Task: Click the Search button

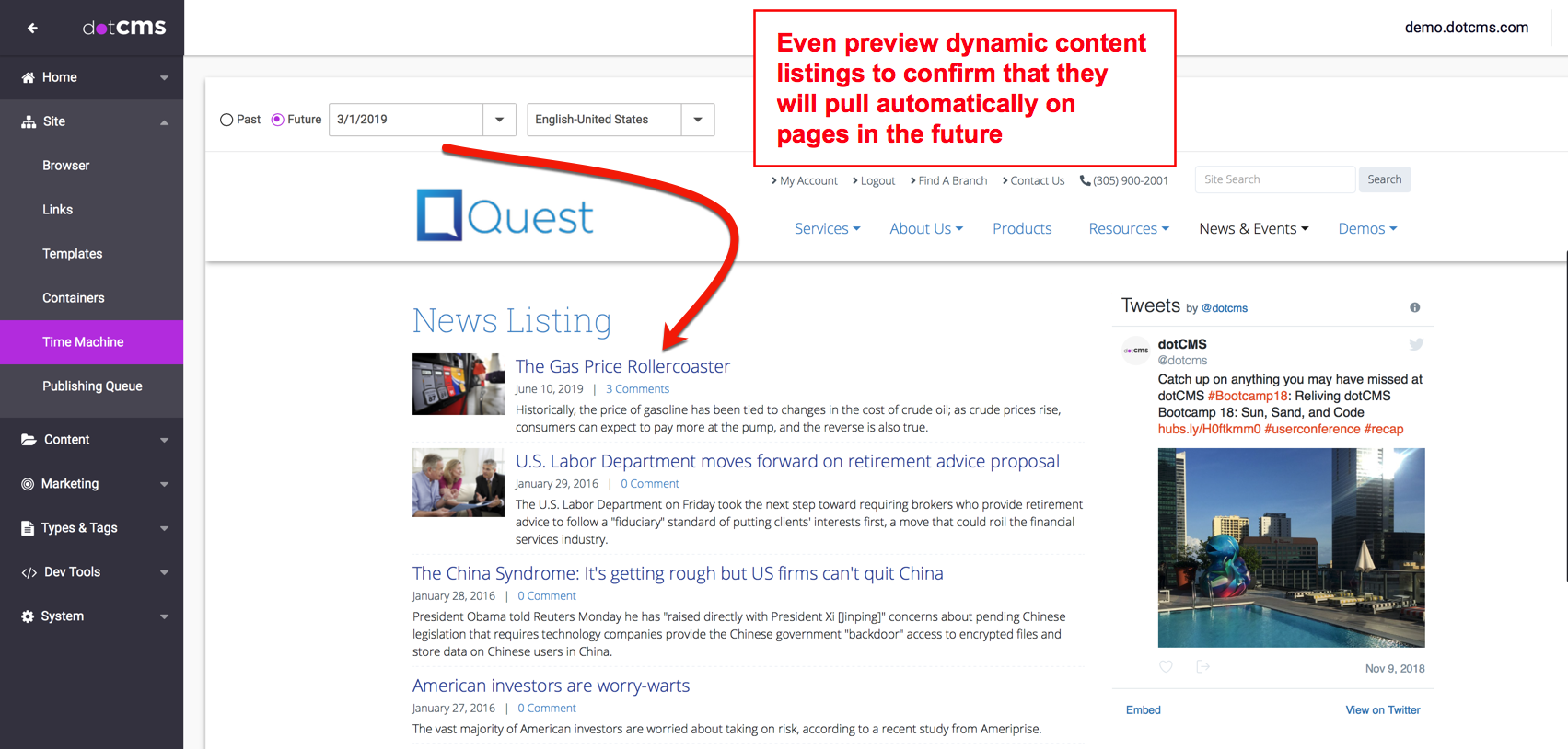Action: tap(1384, 179)
